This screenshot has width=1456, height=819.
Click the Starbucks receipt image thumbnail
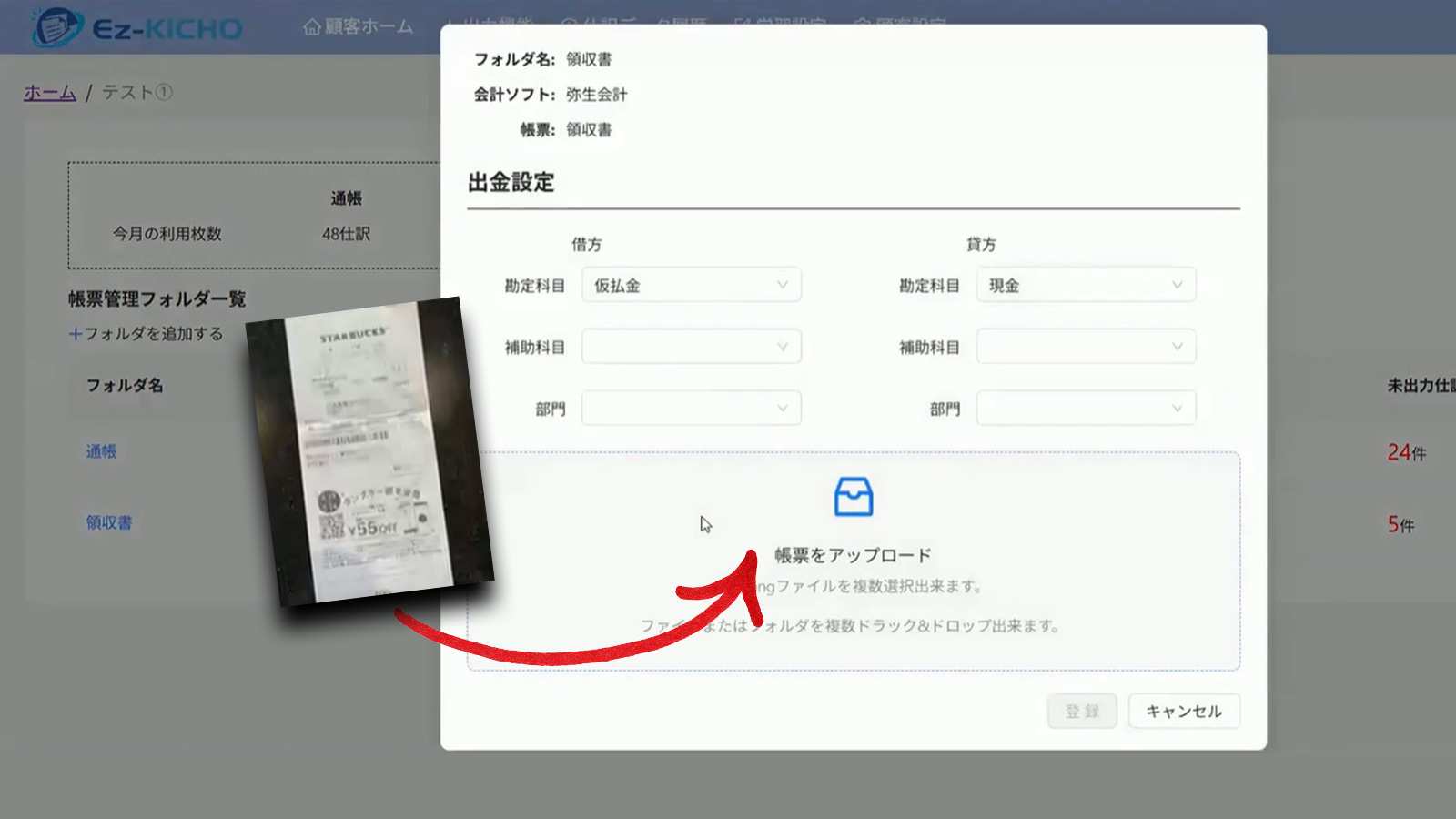point(369,450)
